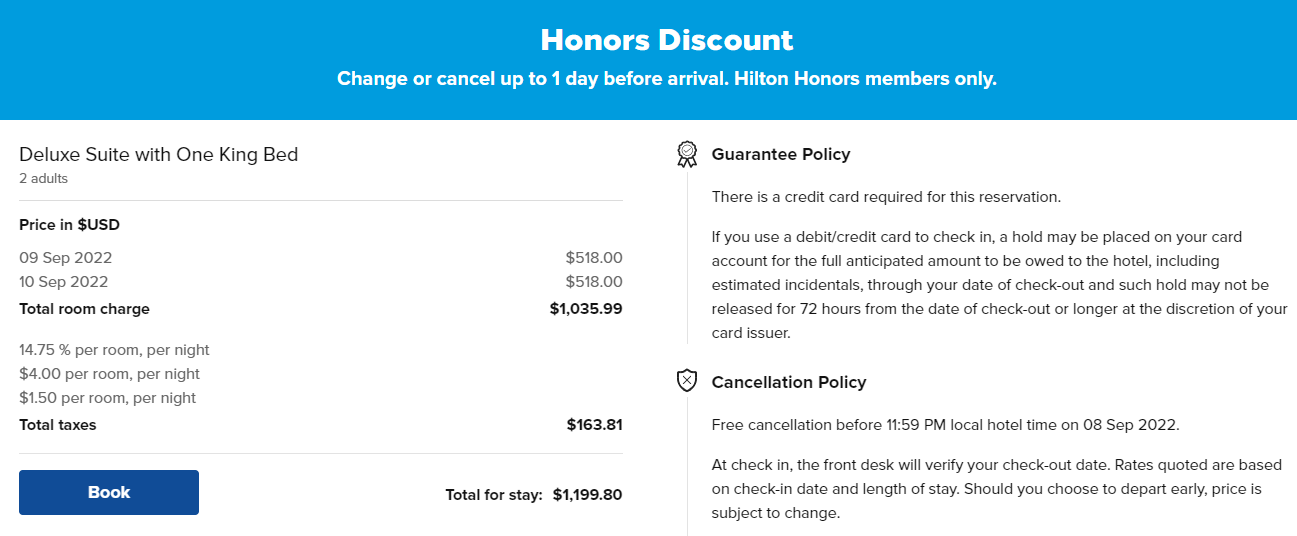This screenshot has width=1297, height=536.
Task: Click the $1,035.99 total room charge amount
Action: coord(586,309)
